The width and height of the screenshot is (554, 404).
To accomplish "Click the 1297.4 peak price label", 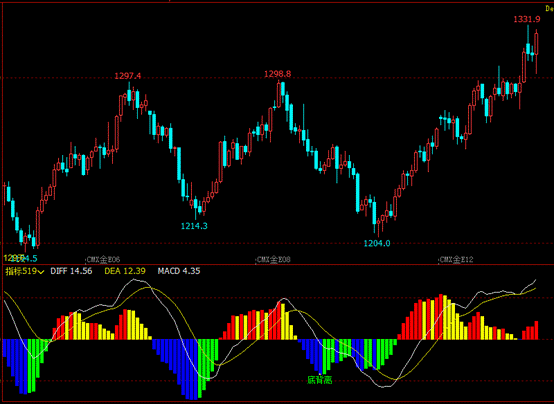I will [128, 76].
